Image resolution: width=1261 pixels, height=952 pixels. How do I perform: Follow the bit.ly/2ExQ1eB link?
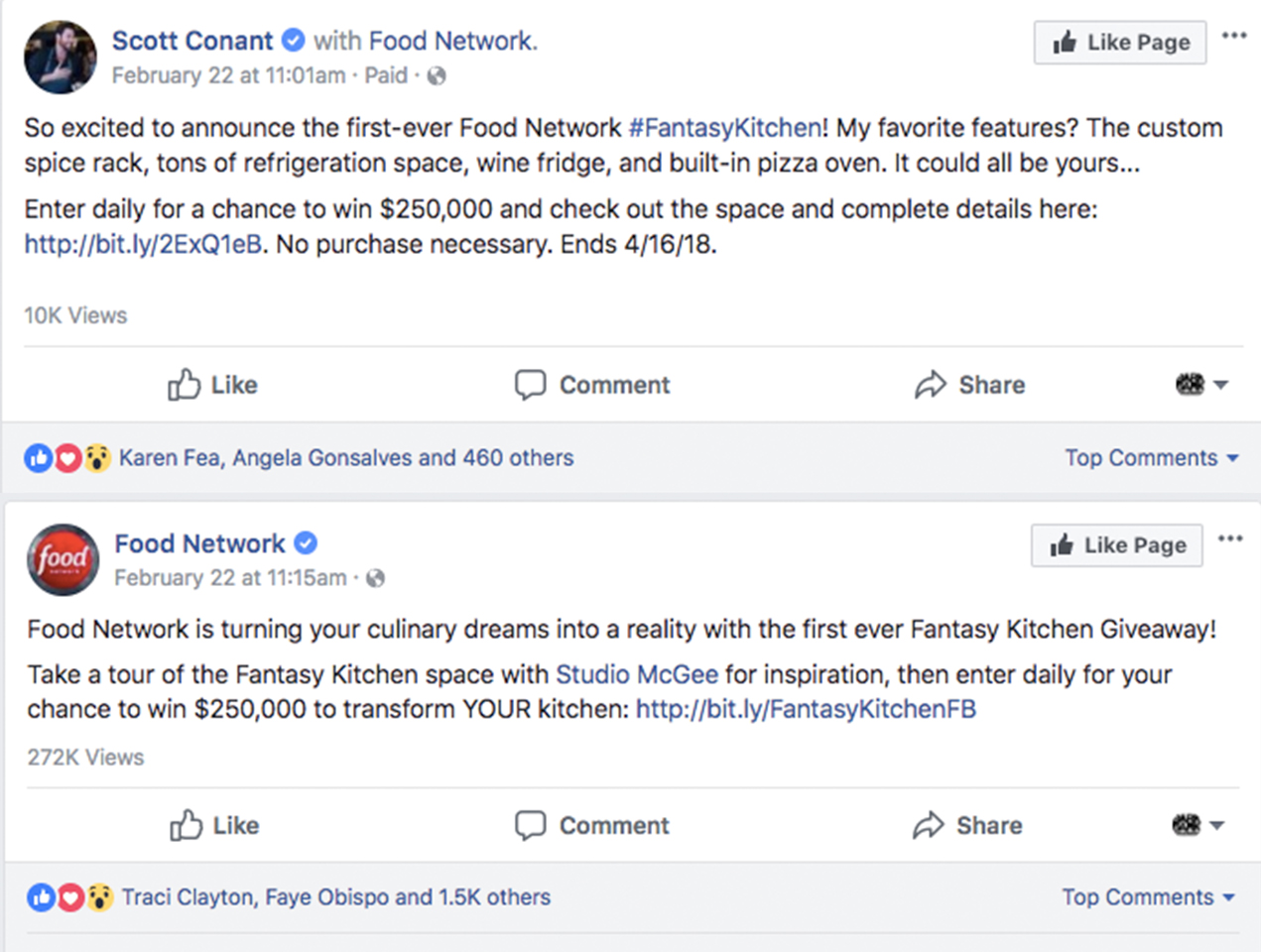(x=144, y=244)
